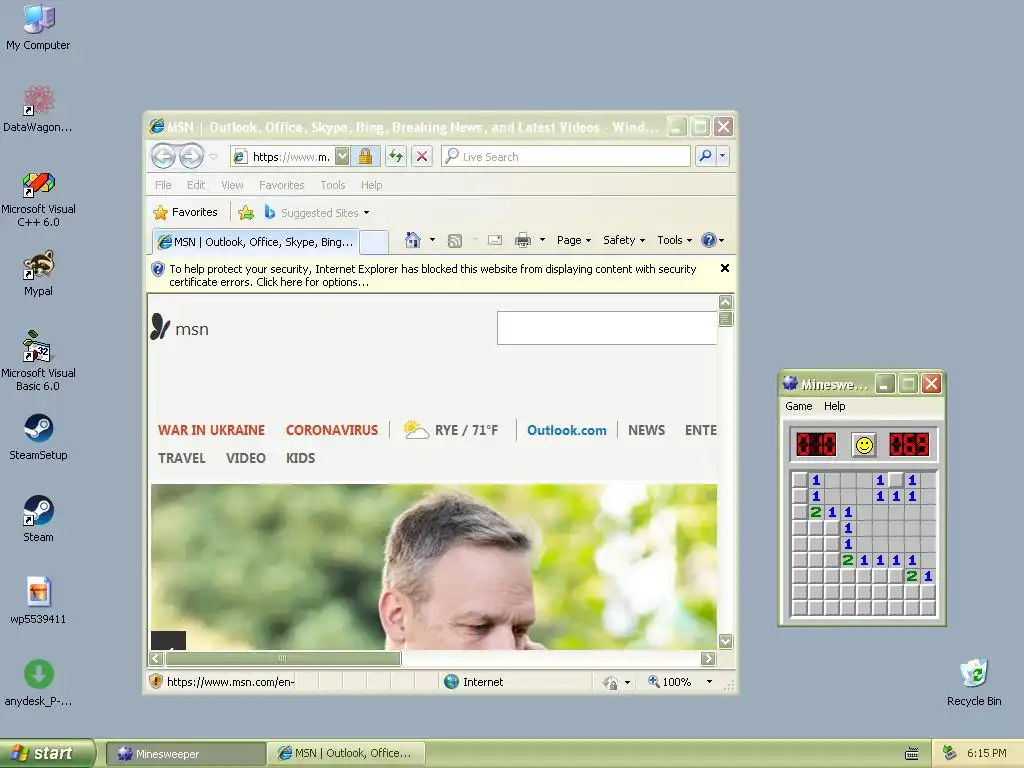Image resolution: width=1024 pixels, height=768 pixels.
Task: Click the Print icon in command bar
Action: [522, 240]
